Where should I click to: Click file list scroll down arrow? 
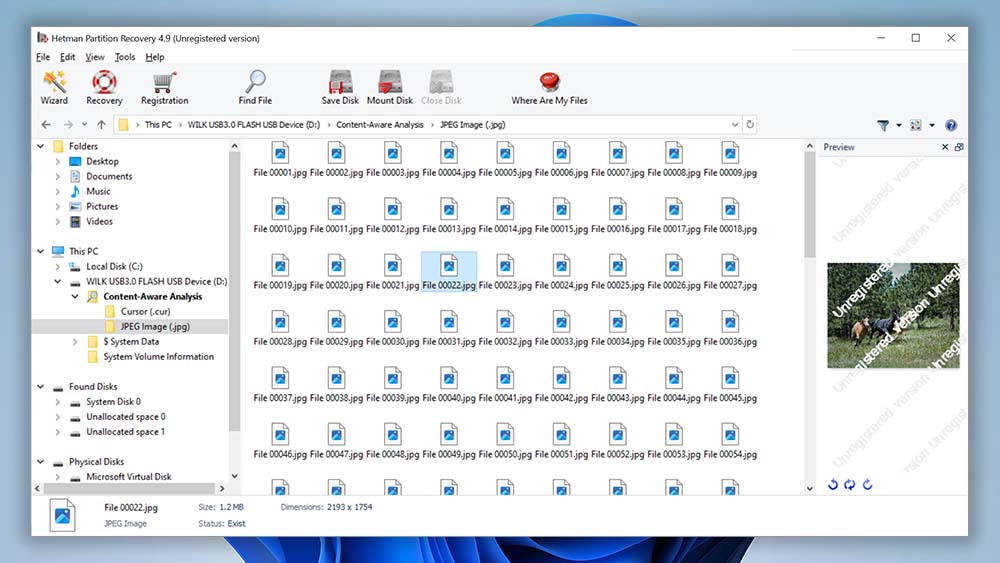click(x=809, y=488)
